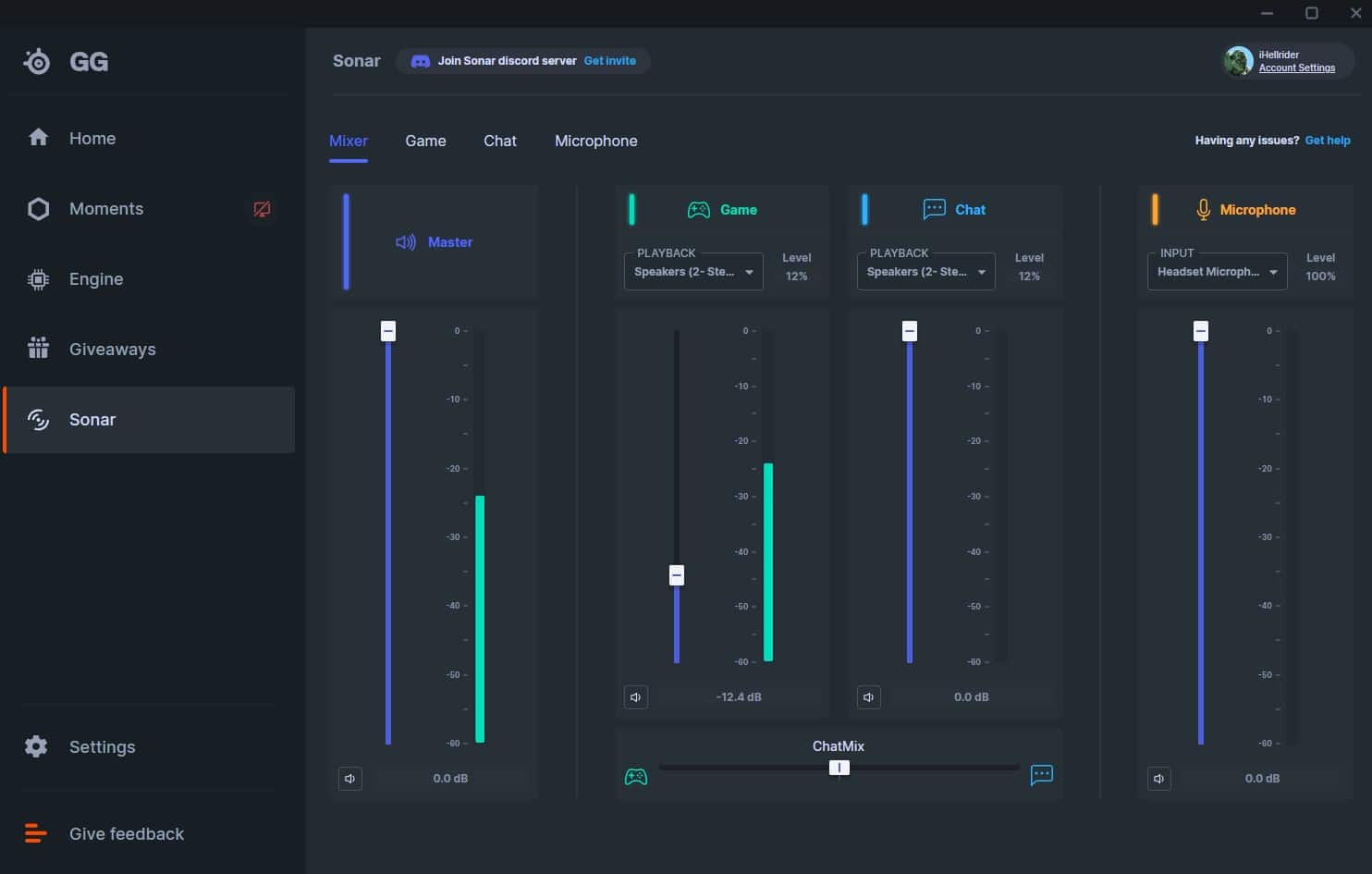1372x874 pixels.
Task: Click the Get help link
Action: pyautogui.click(x=1328, y=141)
